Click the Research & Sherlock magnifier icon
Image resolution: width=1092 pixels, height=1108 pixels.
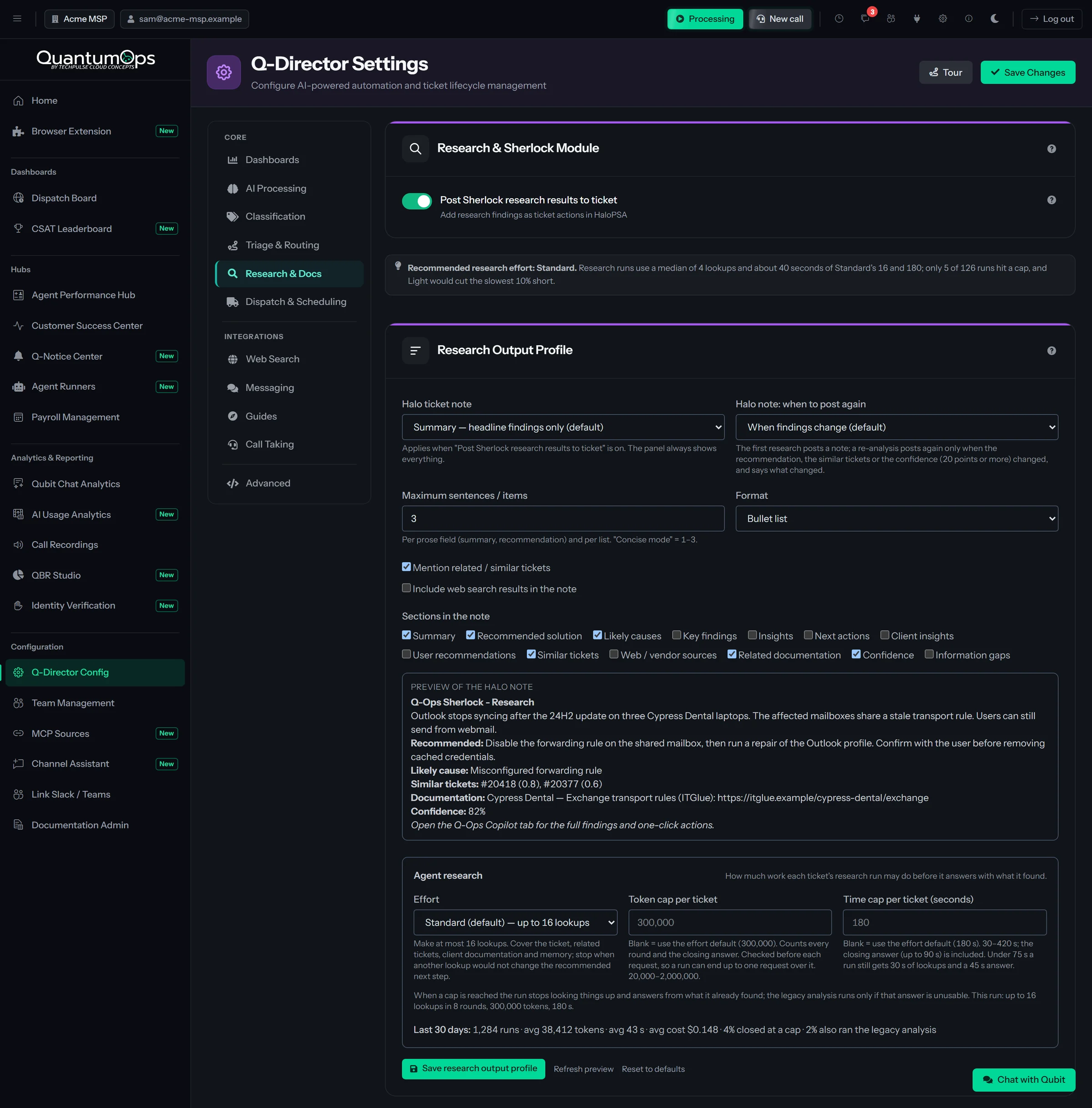point(415,149)
